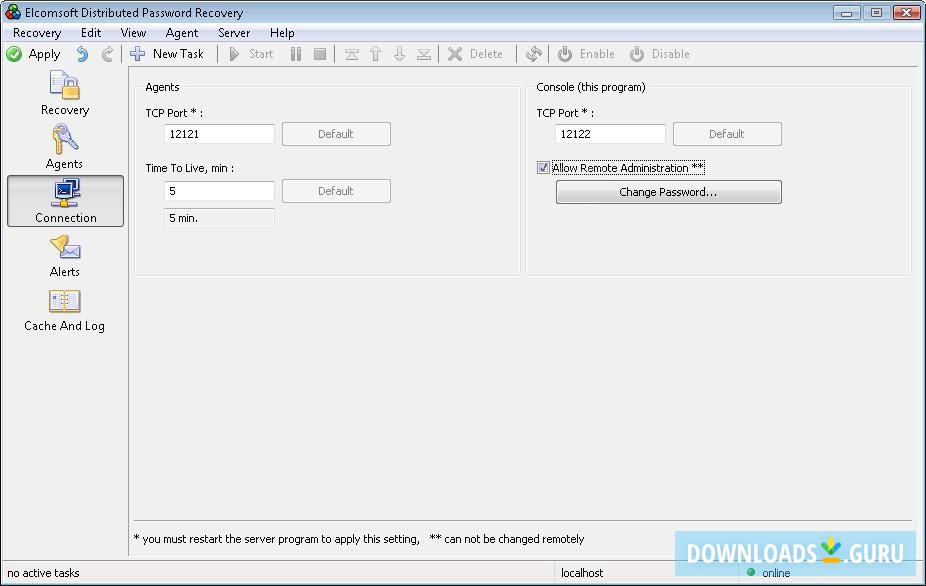Image resolution: width=926 pixels, height=586 pixels.
Task: Click the Refresh arrows toolbar icon
Action: [x=534, y=54]
